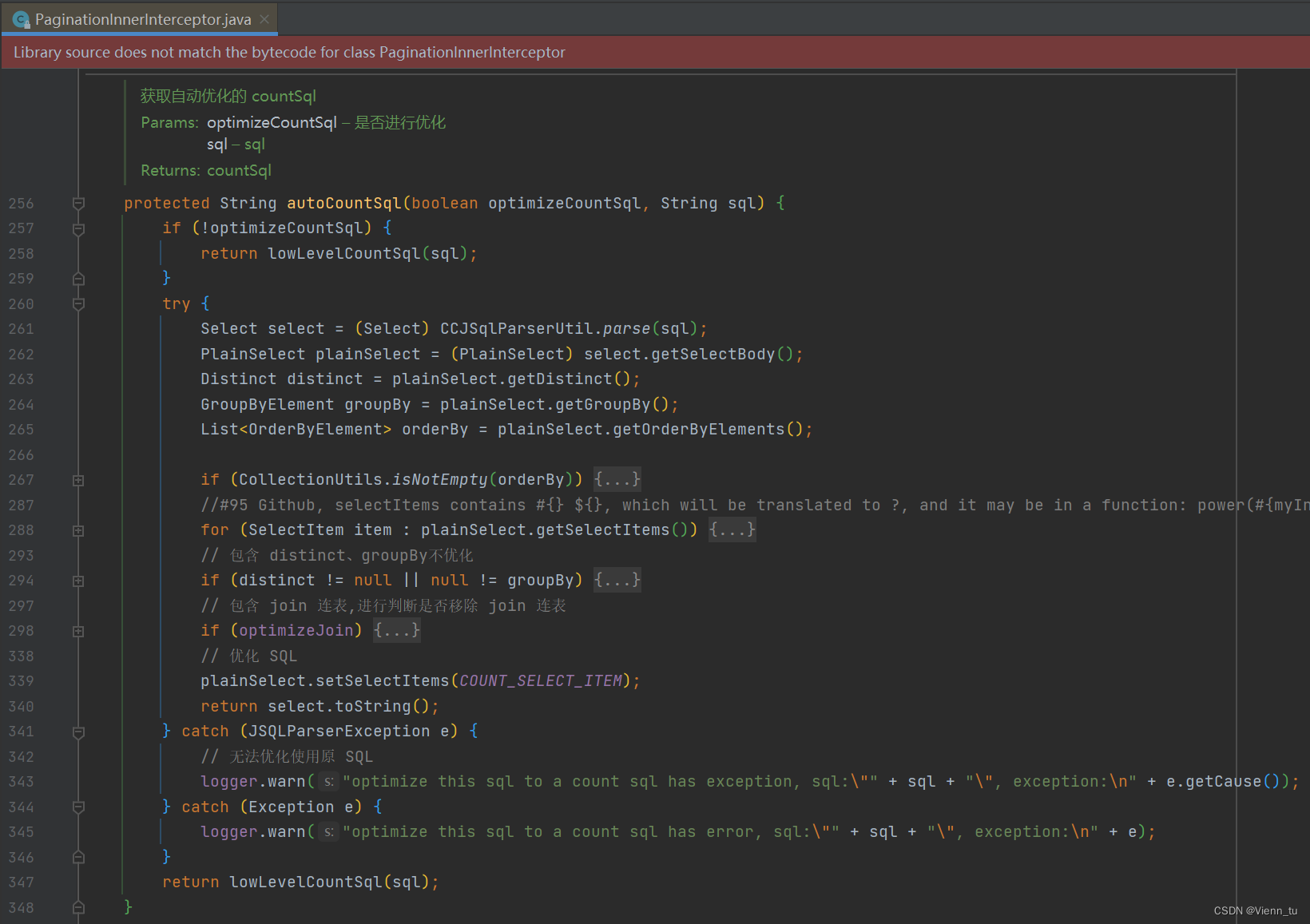
Task: Click optimizeCountSql in the doc Params
Action: click(x=272, y=122)
